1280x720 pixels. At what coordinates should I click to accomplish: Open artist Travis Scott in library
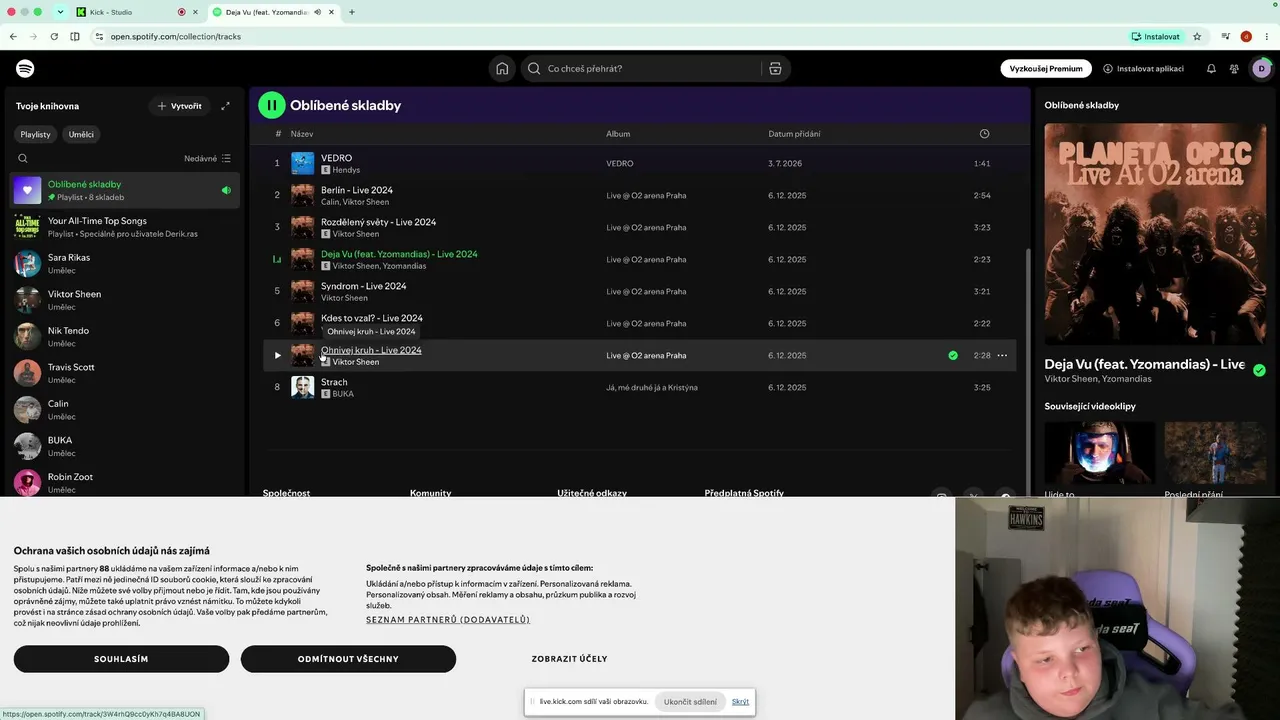click(125, 373)
